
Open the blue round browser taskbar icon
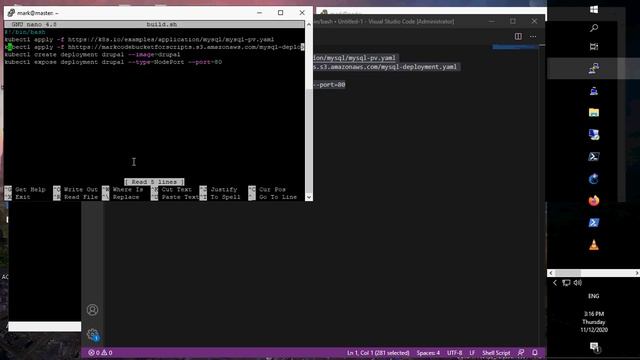click(x=594, y=179)
